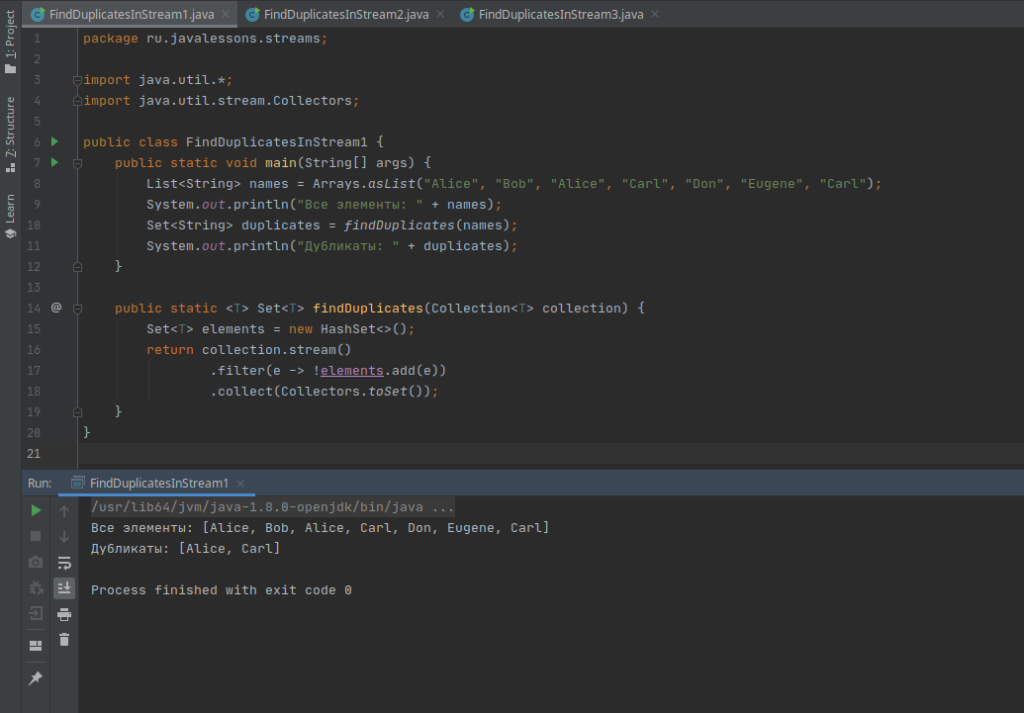Viewport: 1024px width, 713px height.
Task: Open the FindDuplicatesInStream3.java editor tab
Action: pos(555,14)
